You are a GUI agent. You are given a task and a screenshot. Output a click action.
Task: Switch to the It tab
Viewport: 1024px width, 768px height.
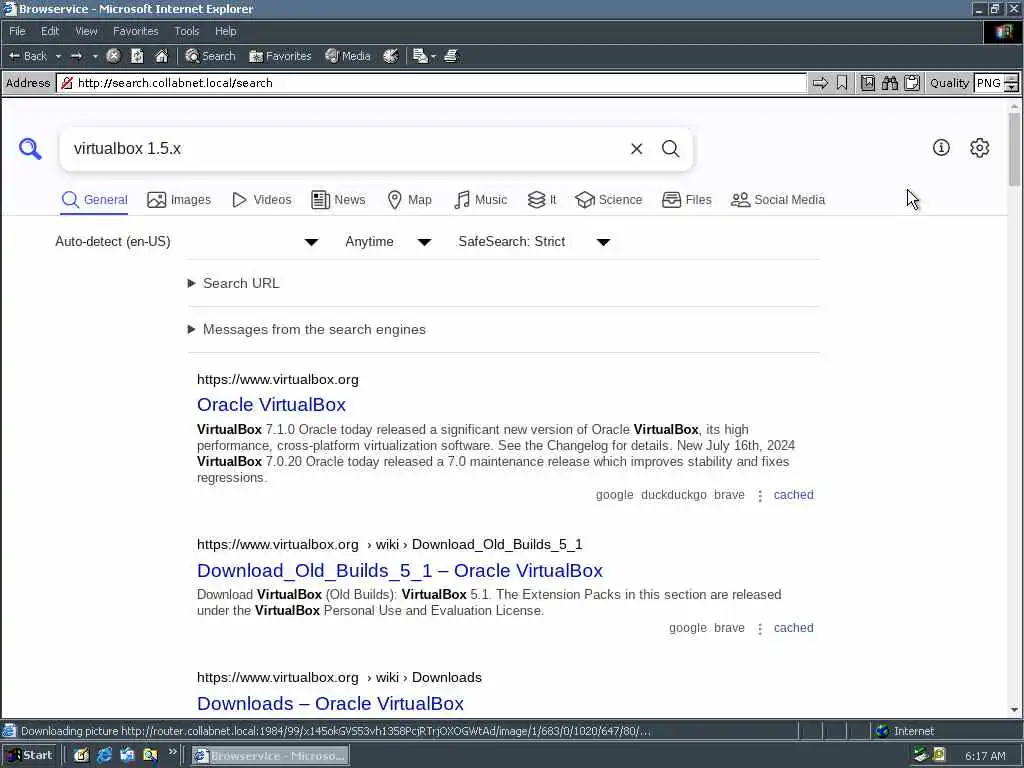coord(542,200)
